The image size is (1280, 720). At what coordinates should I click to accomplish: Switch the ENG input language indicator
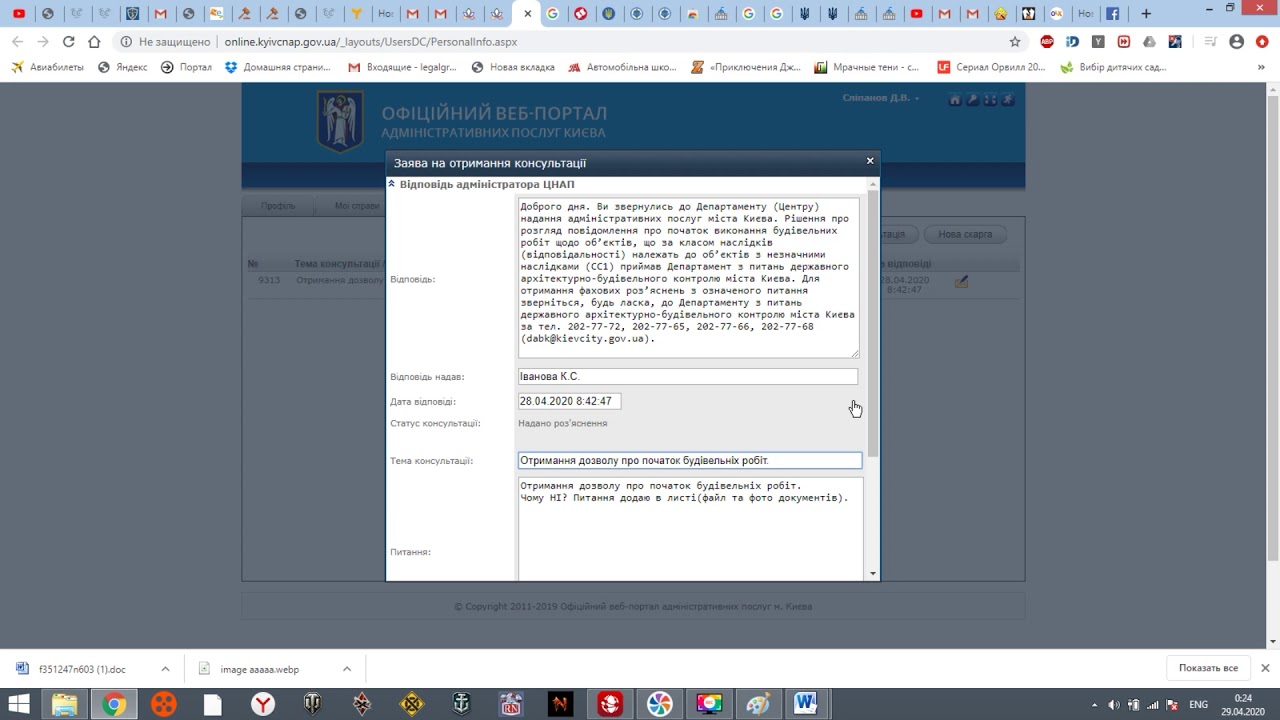click(1198, 705)
